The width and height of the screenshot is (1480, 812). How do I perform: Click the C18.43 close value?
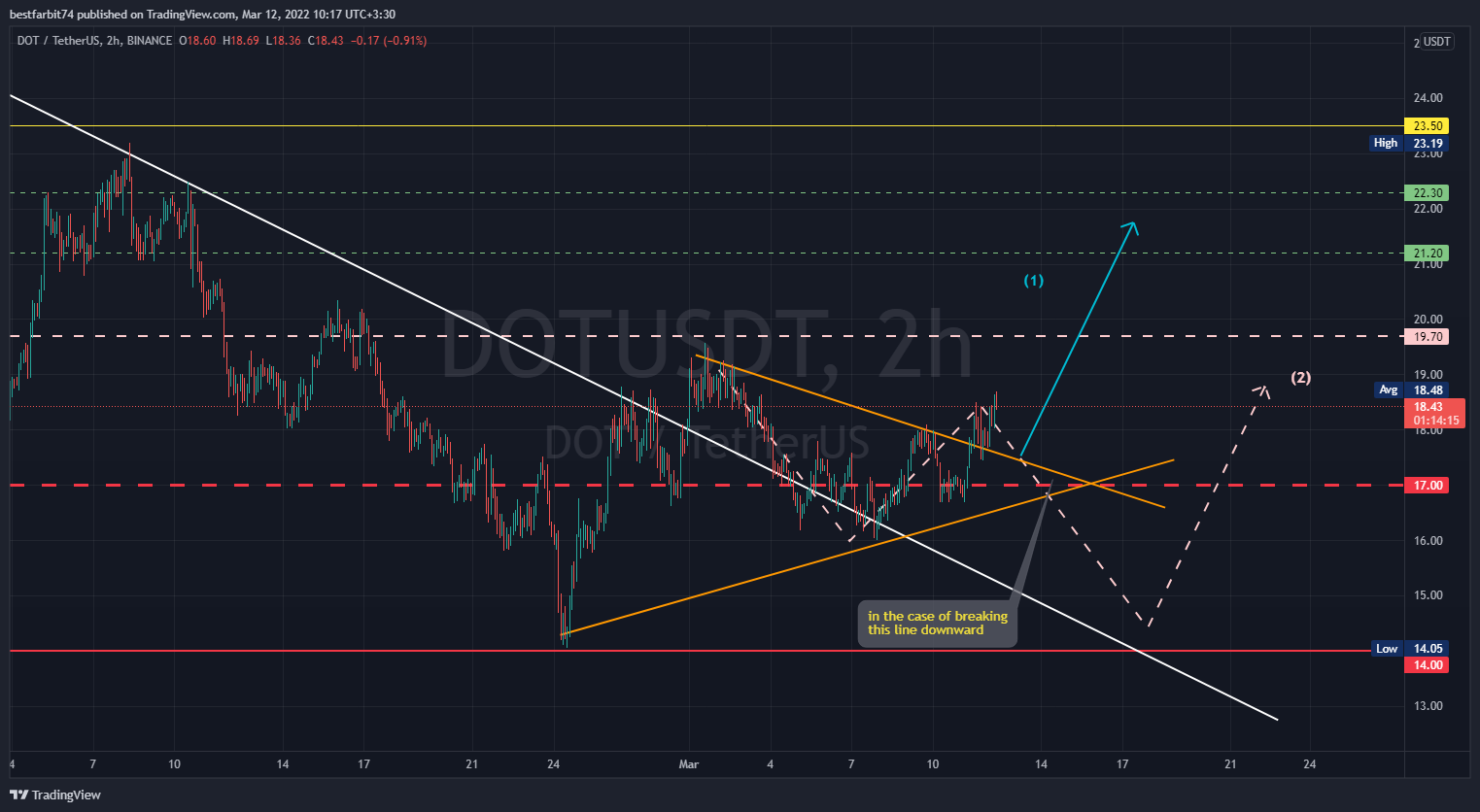[x=326, y=41]
